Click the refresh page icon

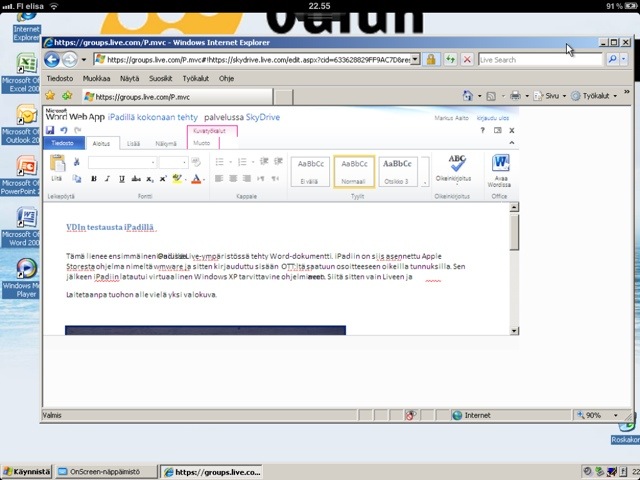coord(449,60)
